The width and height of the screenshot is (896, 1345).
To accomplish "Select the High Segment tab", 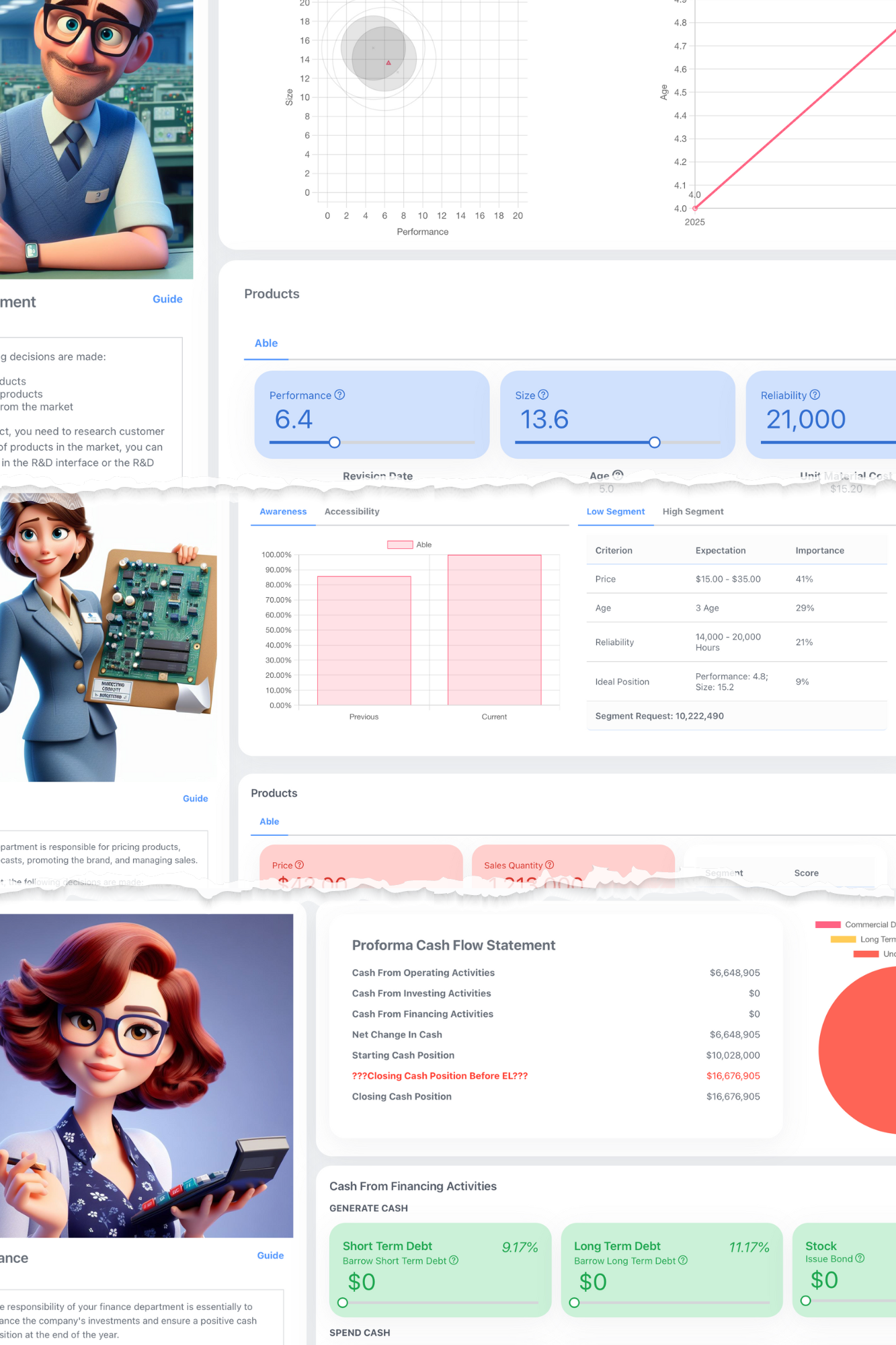I will [x=692, y=512].
